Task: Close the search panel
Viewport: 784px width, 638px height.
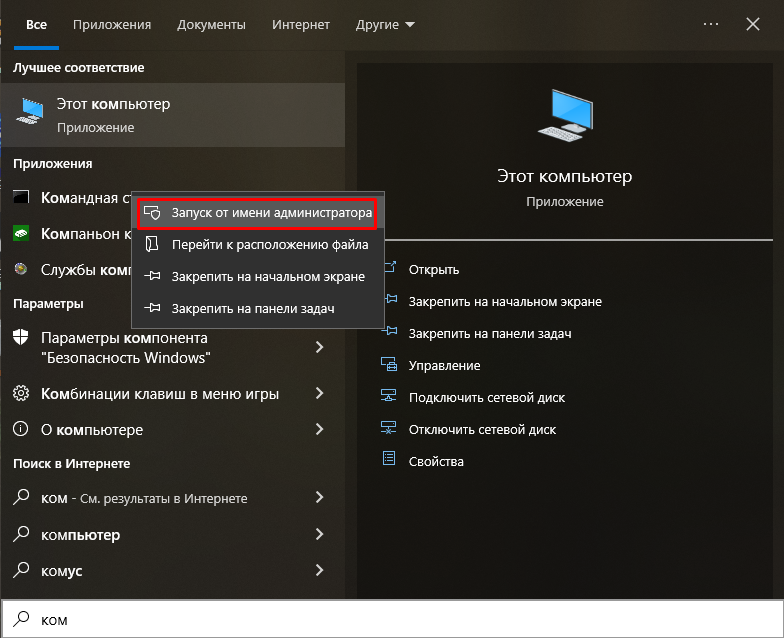Action: click(x=752, y=24)
